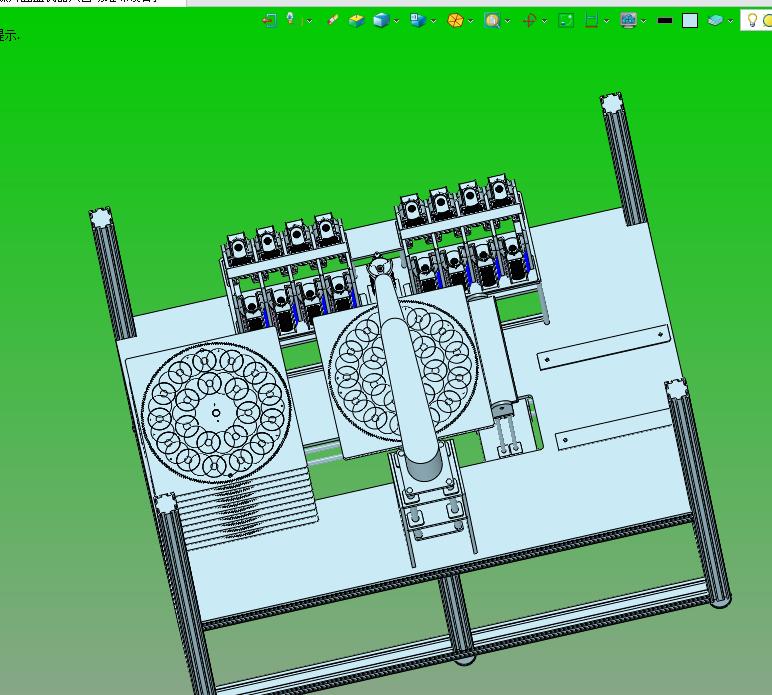The height and width of the screenshot is (695, 772).
Task: Toggle the light bulb show-hide icon
Action: tap(752, 20)
